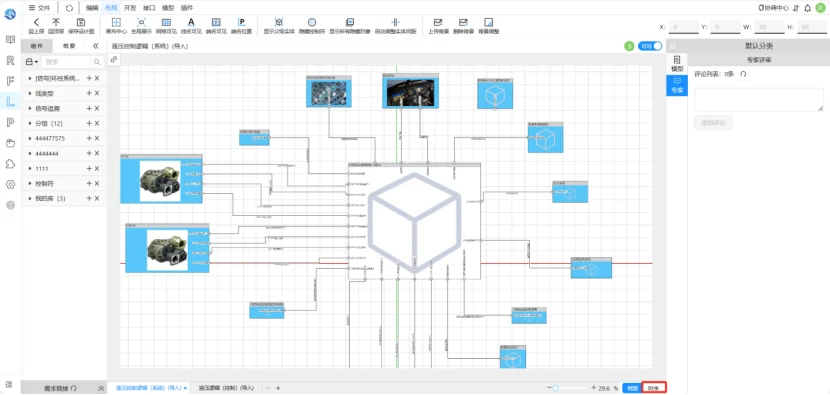Viewport: 830px width, 395px height.
Task: Click the 显示父级实体 toolbar icon
Action: [x=279, y=22]
